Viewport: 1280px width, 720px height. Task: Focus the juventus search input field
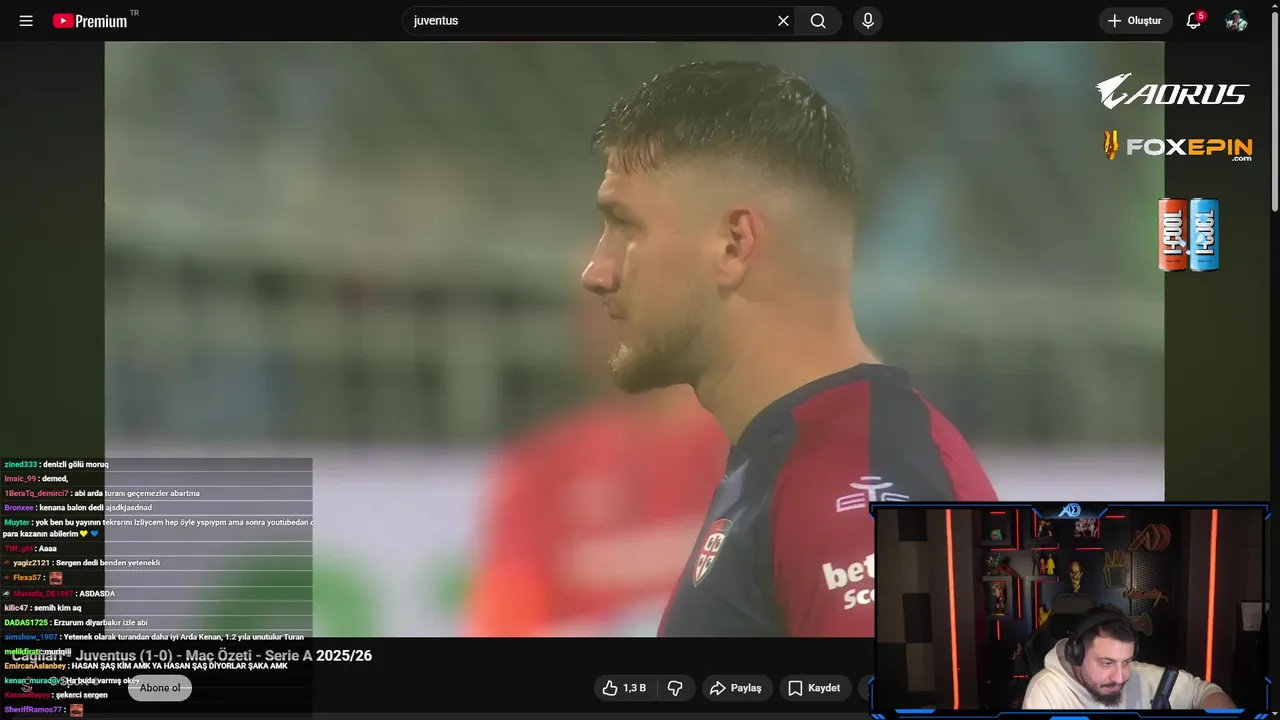click(x=590, y=21)
